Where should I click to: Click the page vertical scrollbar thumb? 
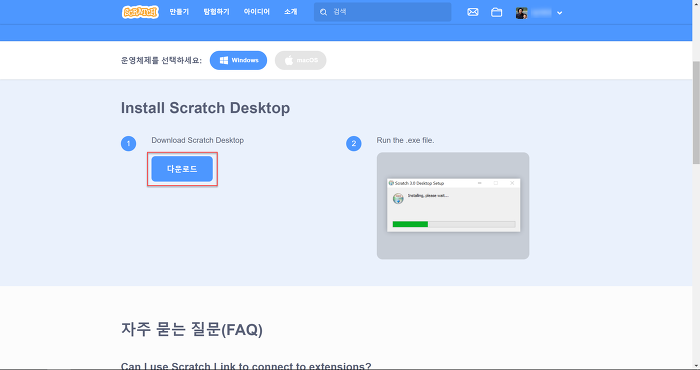click(x=696, y=112)
